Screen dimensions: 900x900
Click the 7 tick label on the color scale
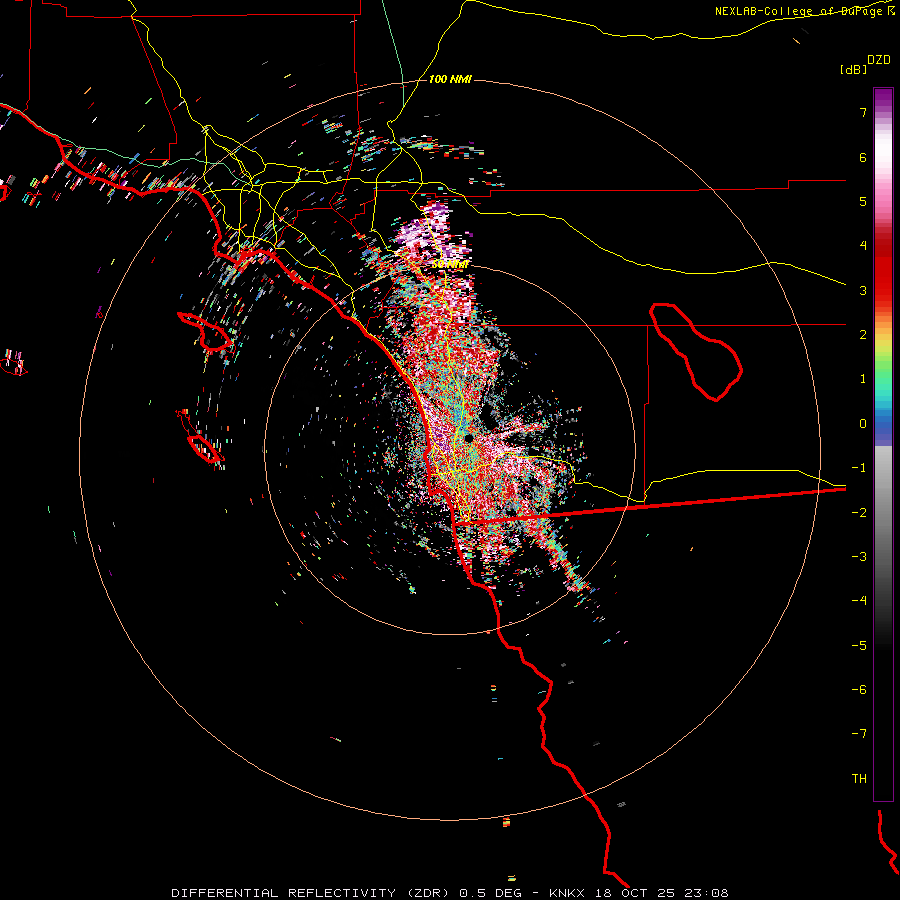tap(863, 112)
